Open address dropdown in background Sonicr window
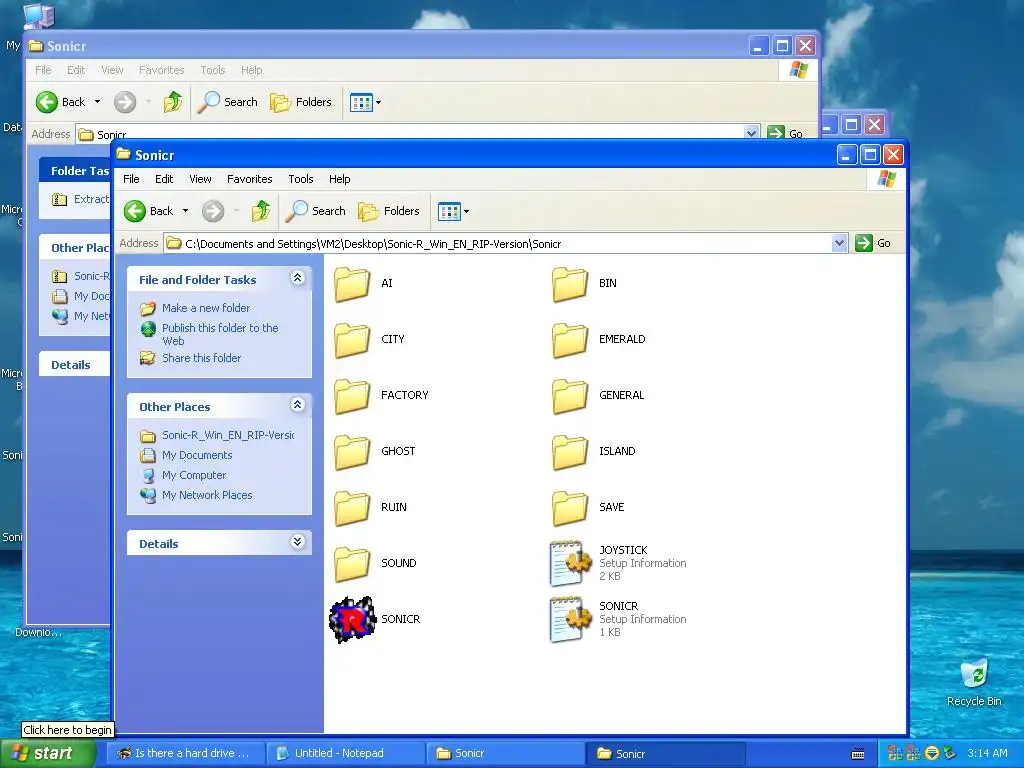 point(752,133)
